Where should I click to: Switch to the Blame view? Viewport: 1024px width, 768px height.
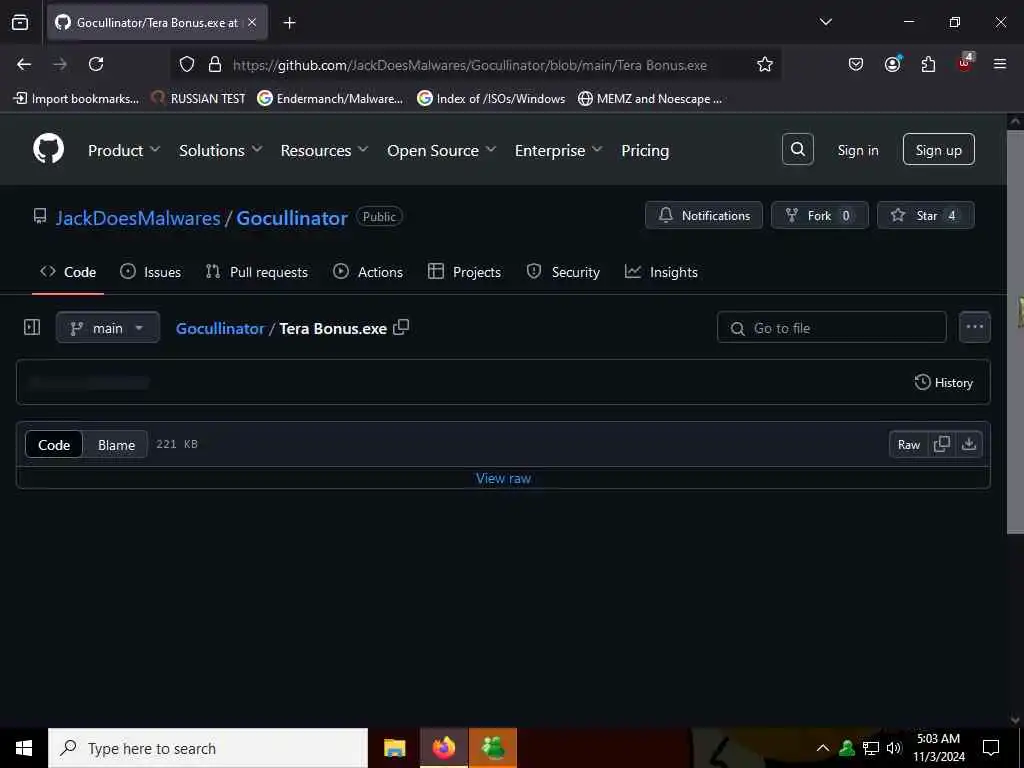pyautogui.click(x=116, y=445)
